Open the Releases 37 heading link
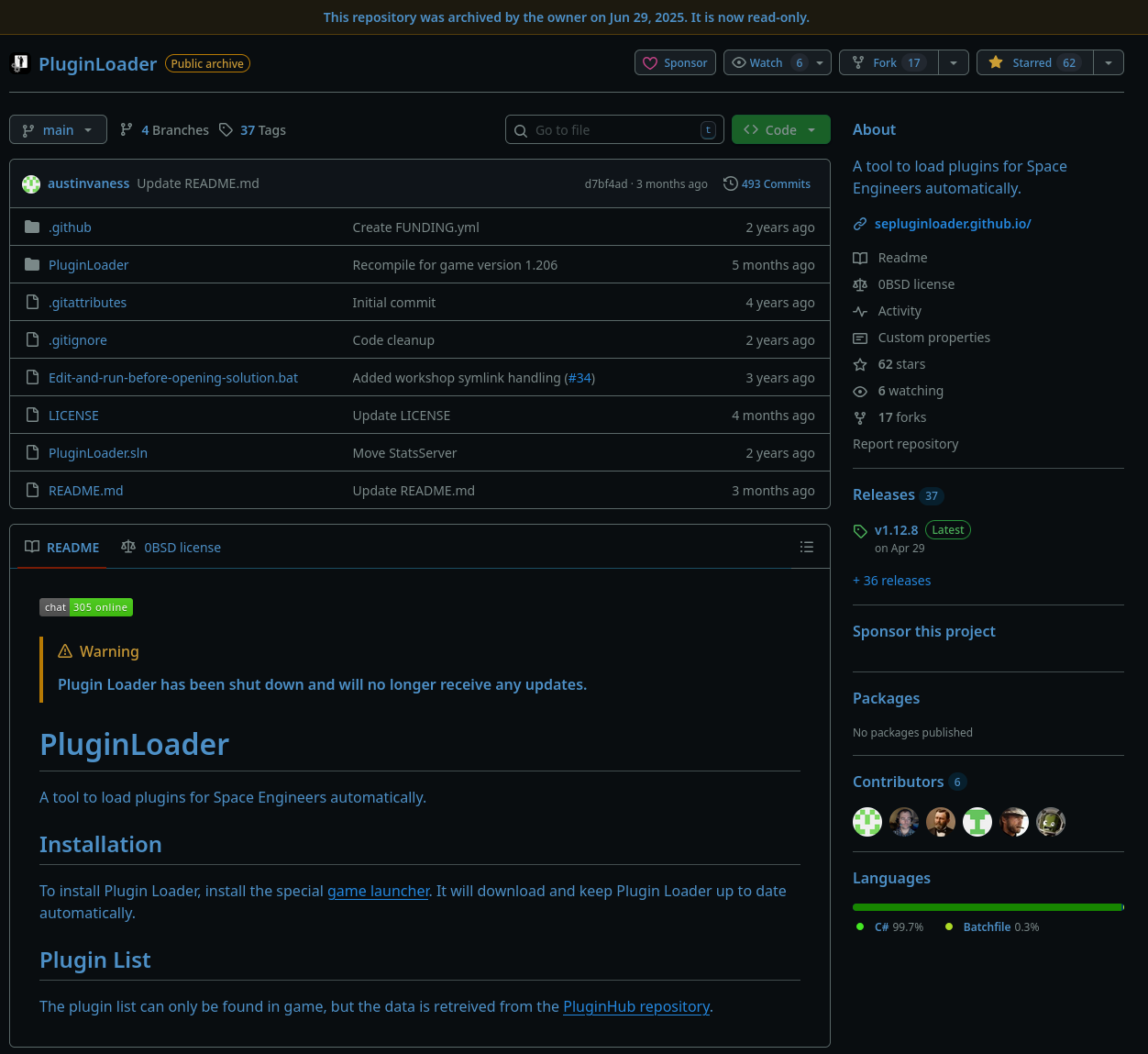 point(898,495)
